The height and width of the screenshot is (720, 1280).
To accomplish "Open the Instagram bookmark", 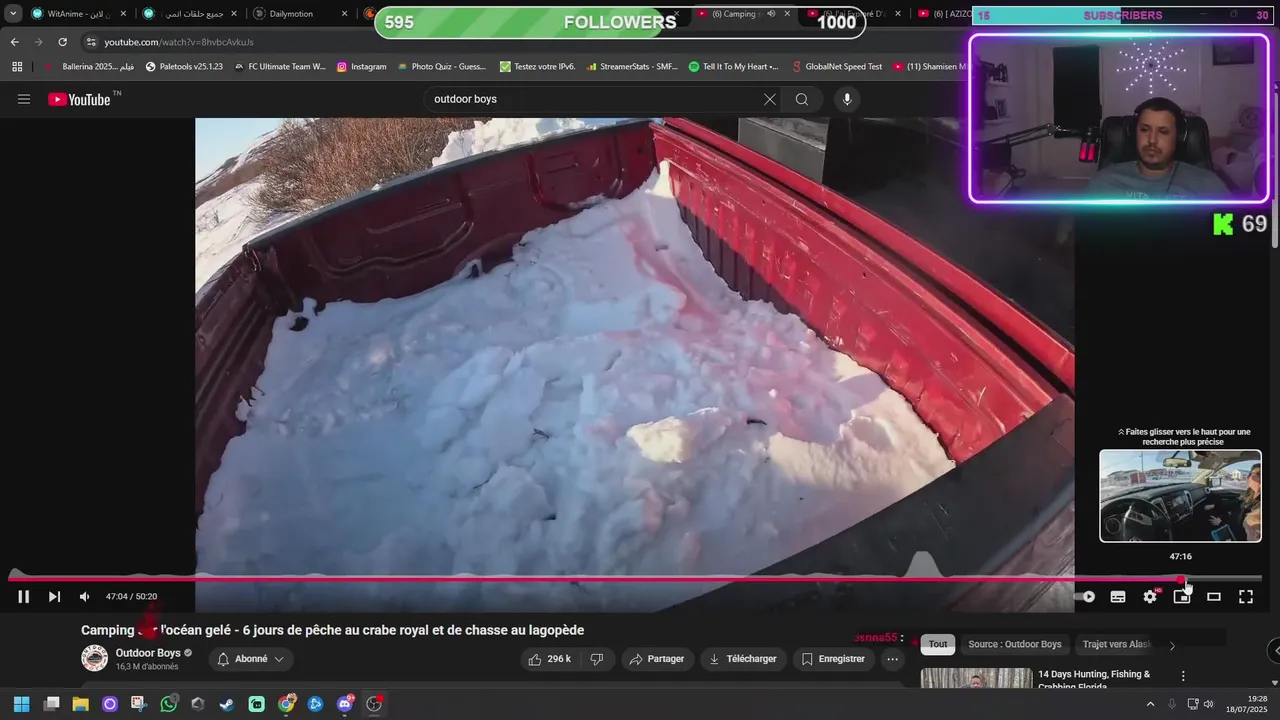I will pos(362,67).
